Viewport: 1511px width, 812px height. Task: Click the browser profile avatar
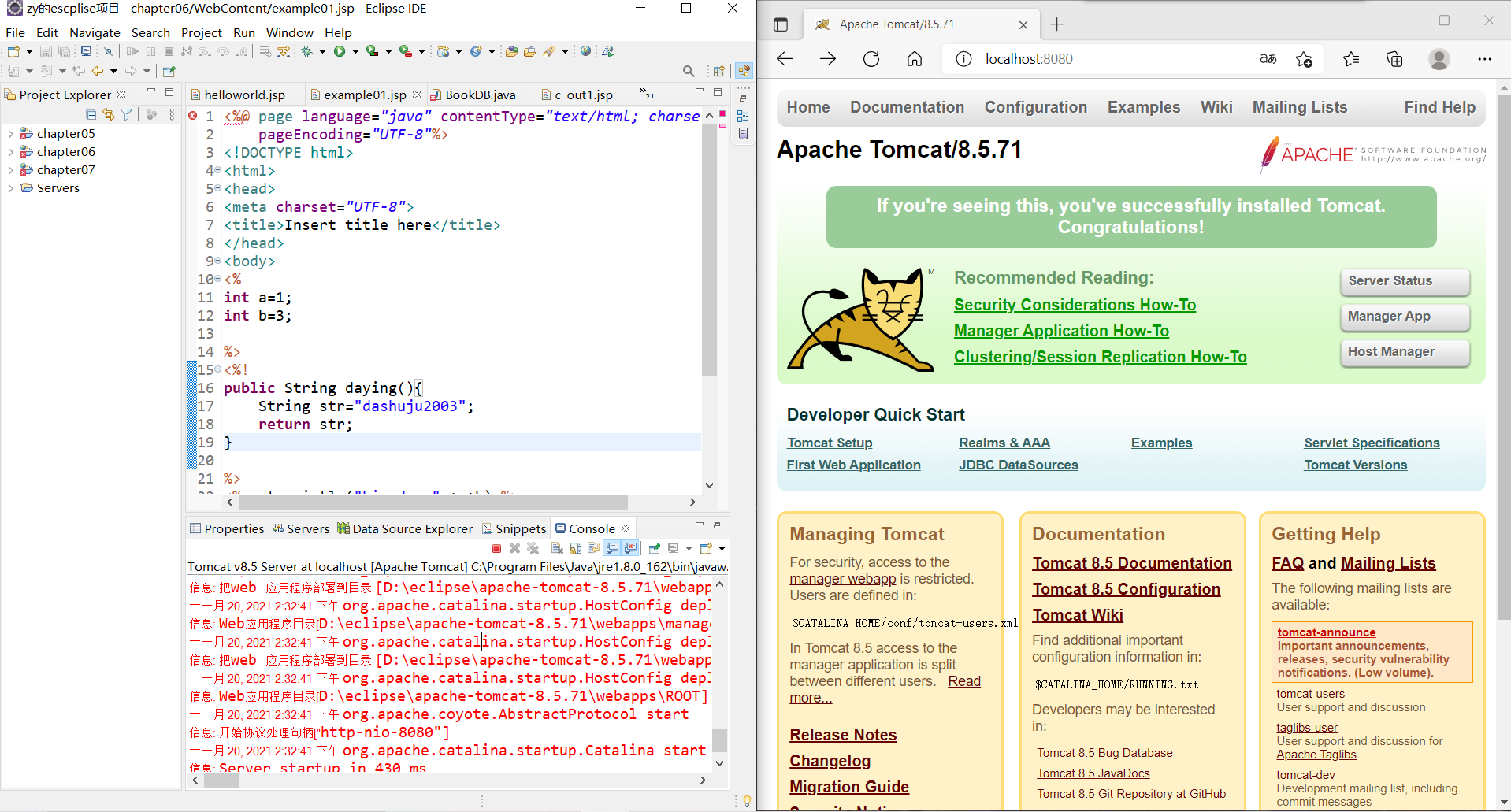pyautogui.click(x=1439, y=59)
